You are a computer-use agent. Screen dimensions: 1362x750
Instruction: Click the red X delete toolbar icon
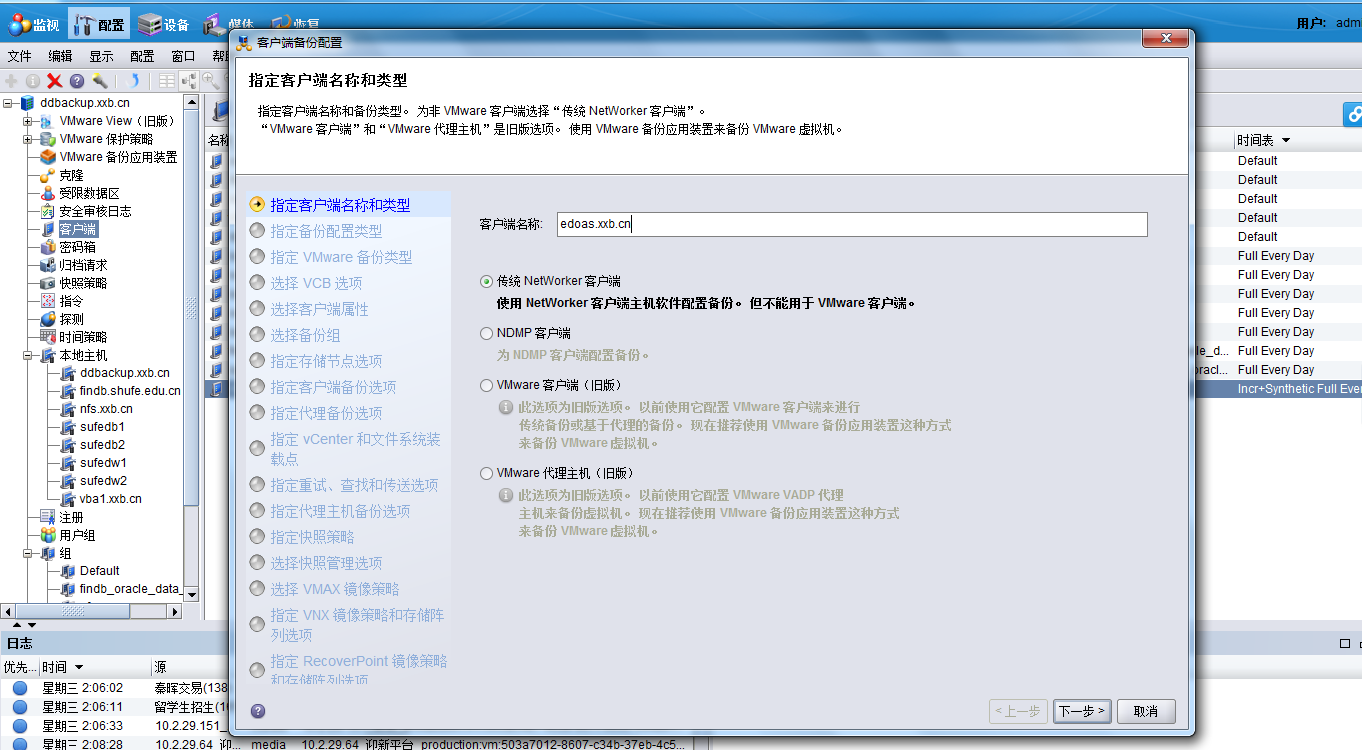click(55, 81)
